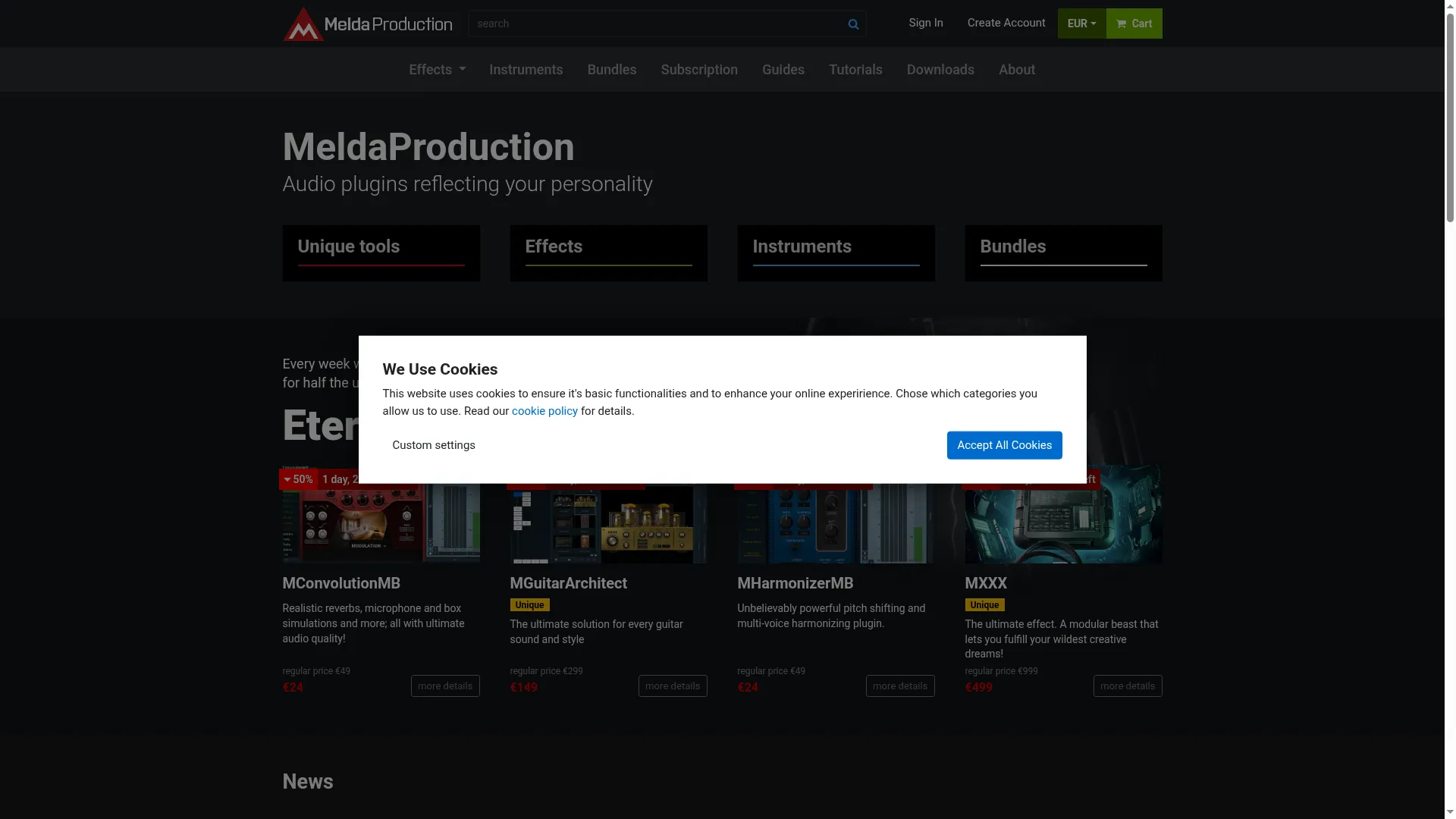The height and width of the screenshot is (819, 1456).
Task: Follow the cookie policy link
Action: point(544,411)
